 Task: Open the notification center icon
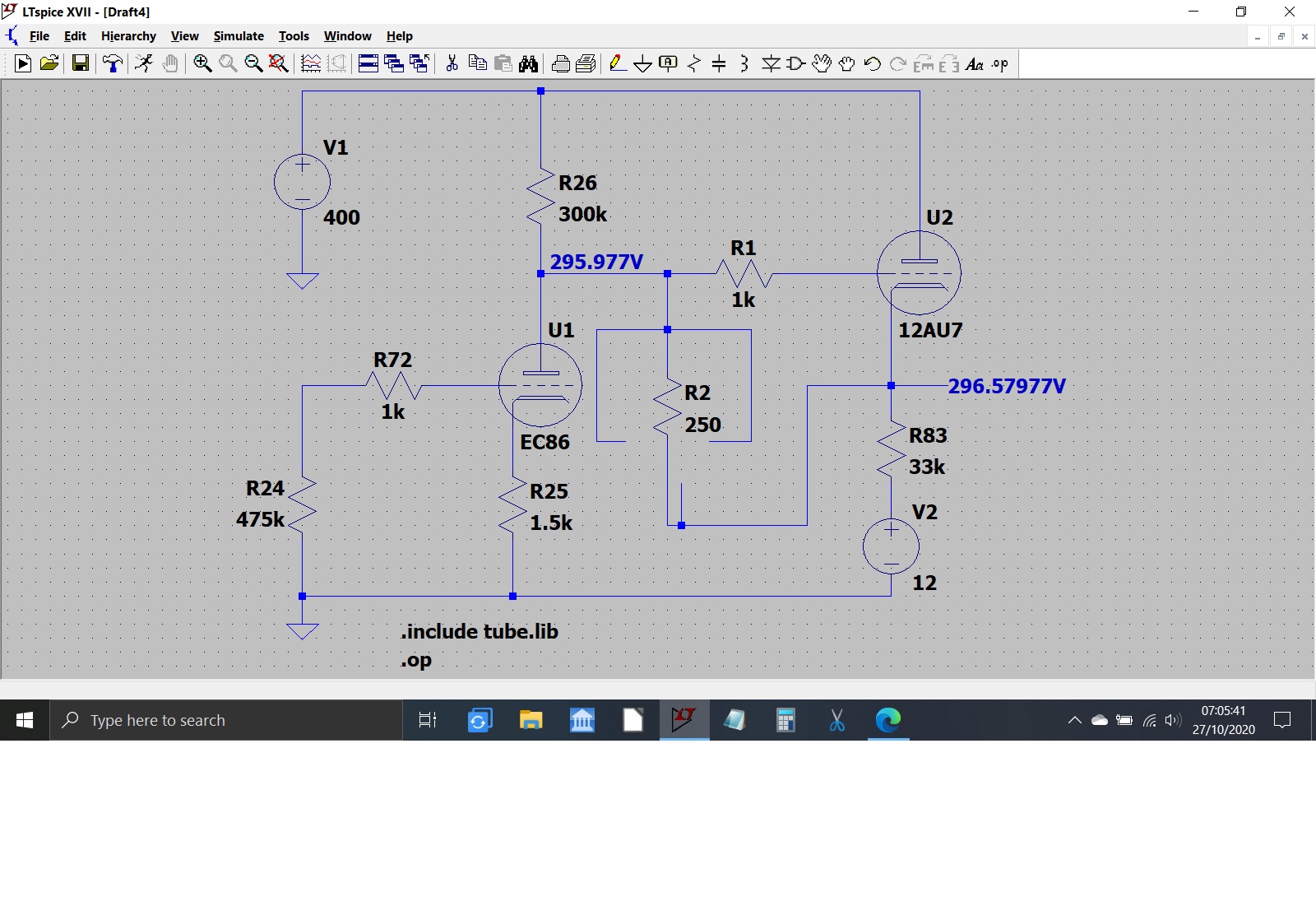(1281, 720)
